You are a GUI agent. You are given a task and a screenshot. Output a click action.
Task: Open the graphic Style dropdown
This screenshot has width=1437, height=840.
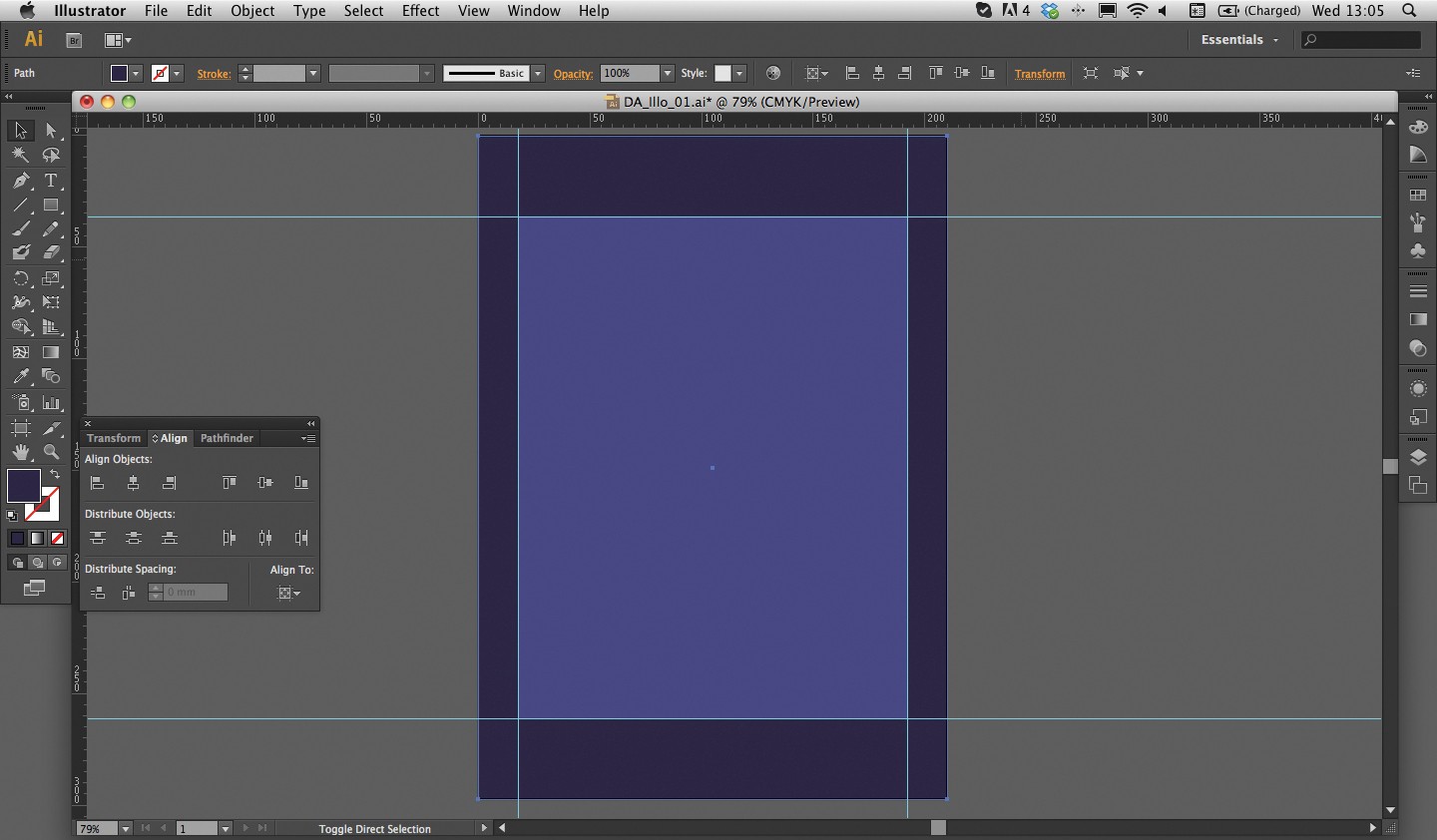[739, 73]
